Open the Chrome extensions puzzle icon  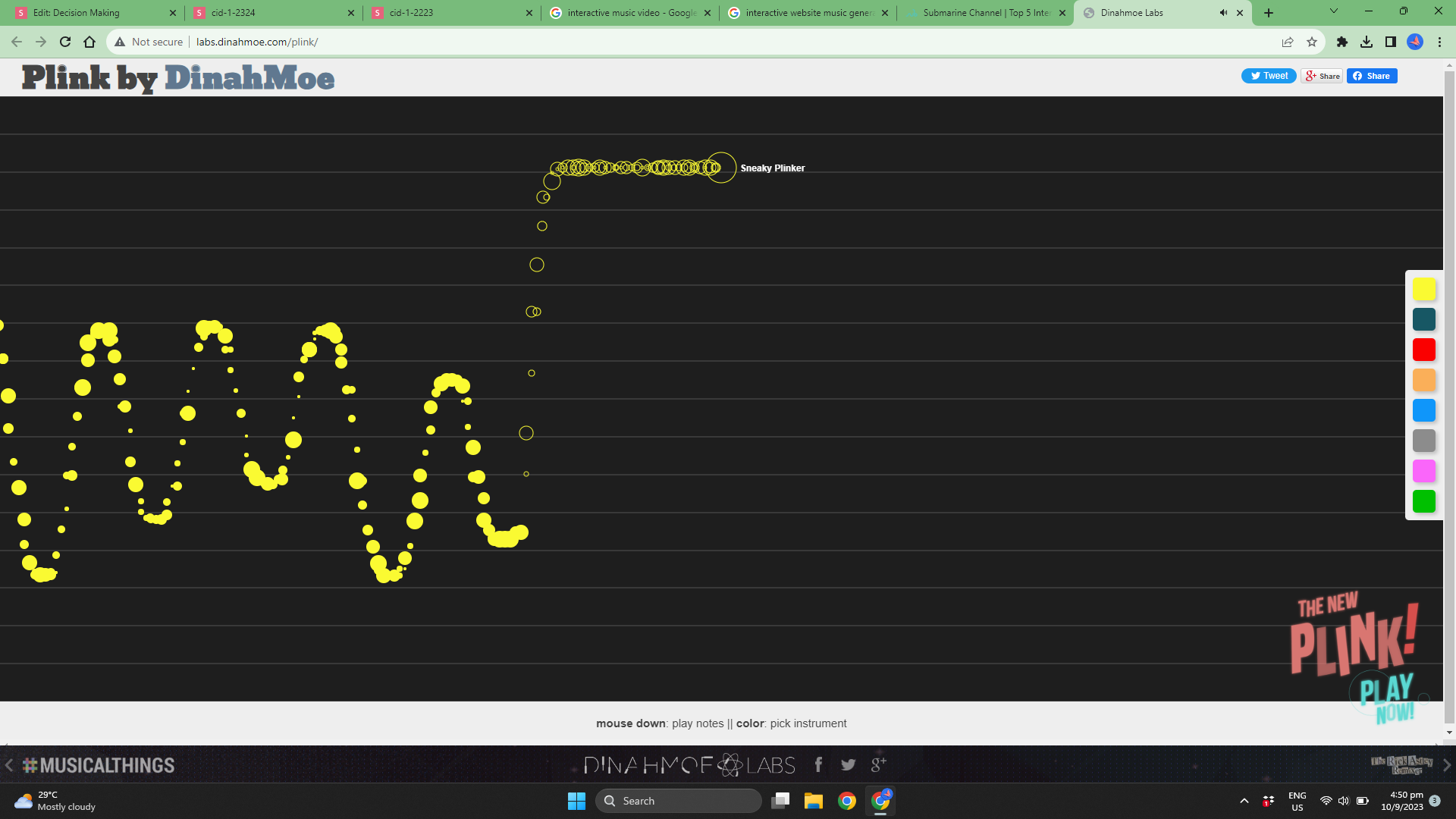[x=1341, y=42]
